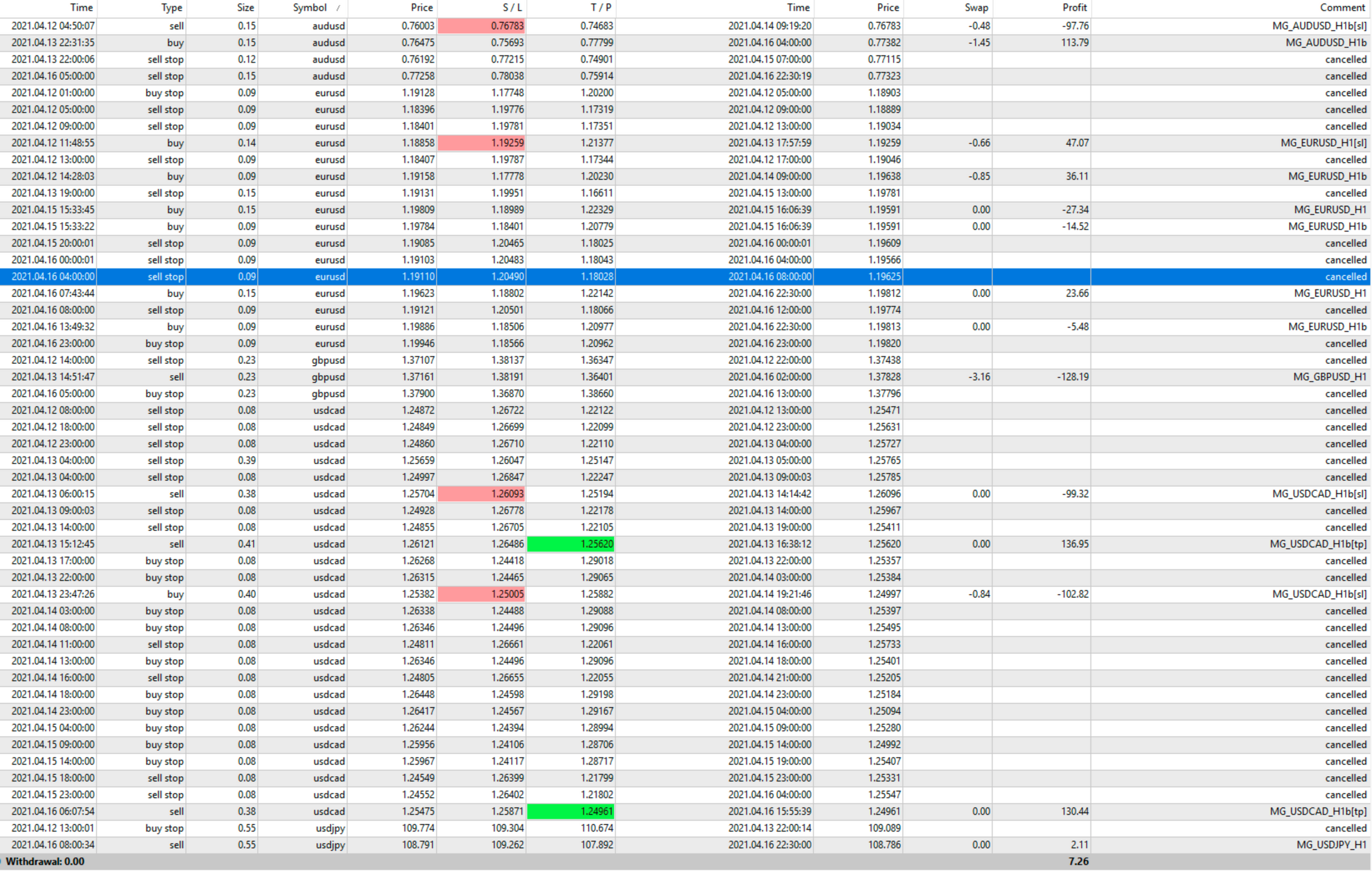Image resolution: width=1372 pixels, height=871 pixels.
Task: Click the leftmost Time column header
Action: (x=81, y=8)
